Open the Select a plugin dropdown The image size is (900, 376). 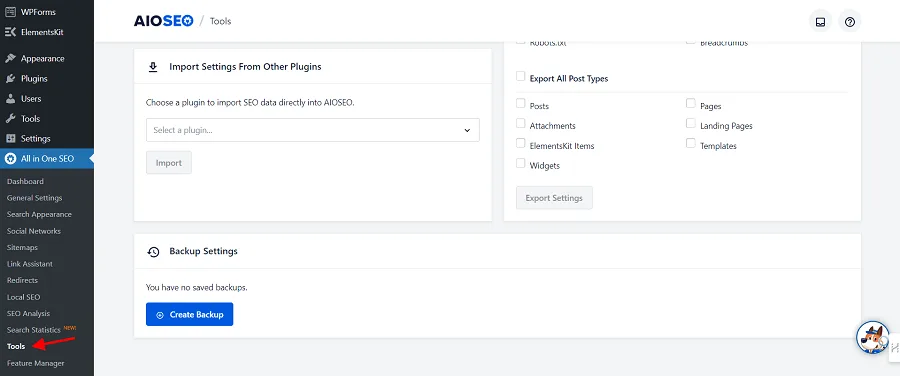[x=313, y=130]
